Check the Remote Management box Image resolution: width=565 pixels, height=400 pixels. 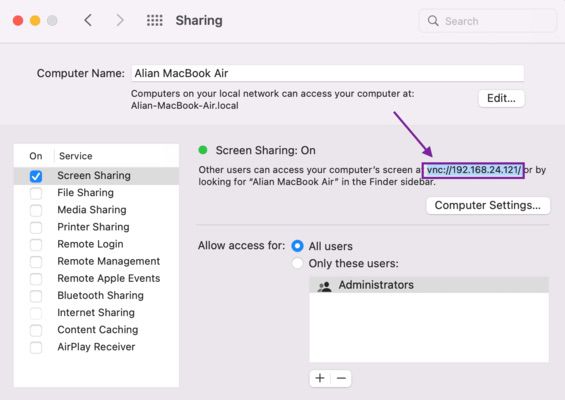tap(36, 262)
